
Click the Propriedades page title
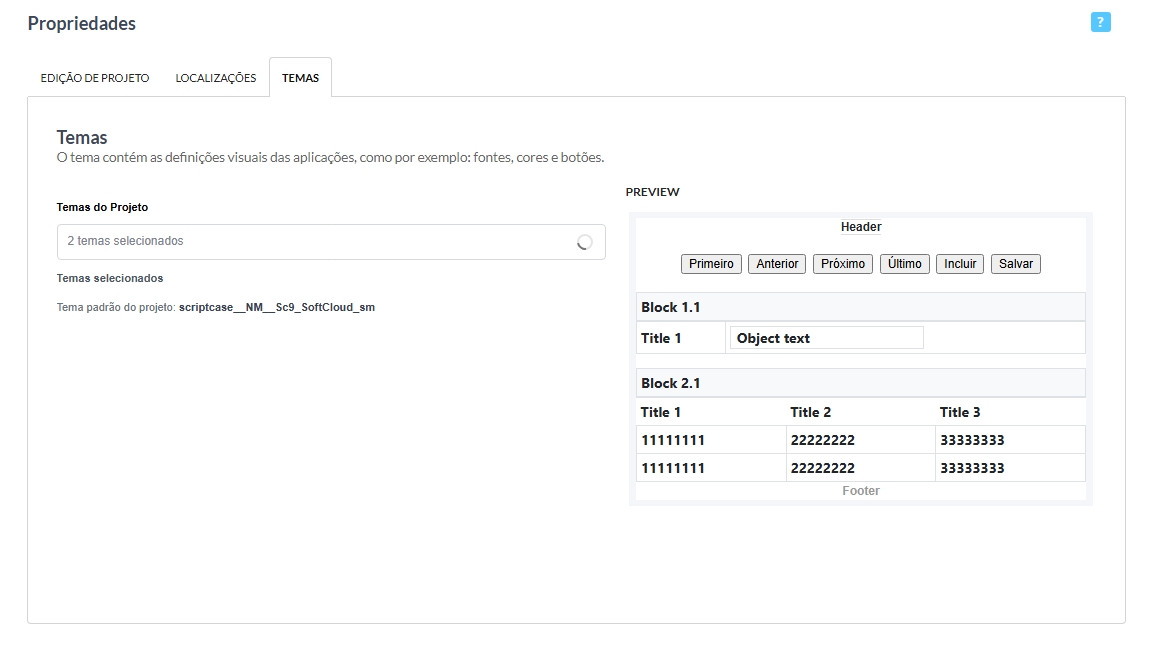82,24
